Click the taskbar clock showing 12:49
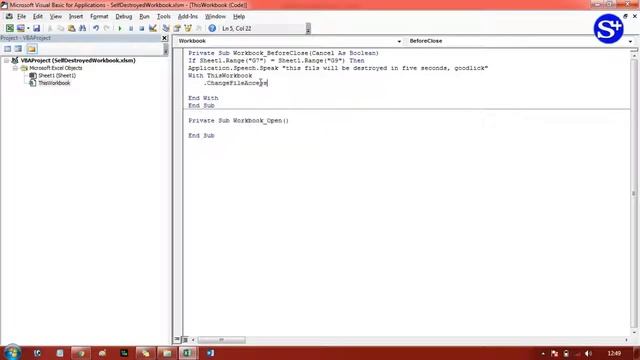640x360 pixels. pyautogui.click(x=614, y=353)
